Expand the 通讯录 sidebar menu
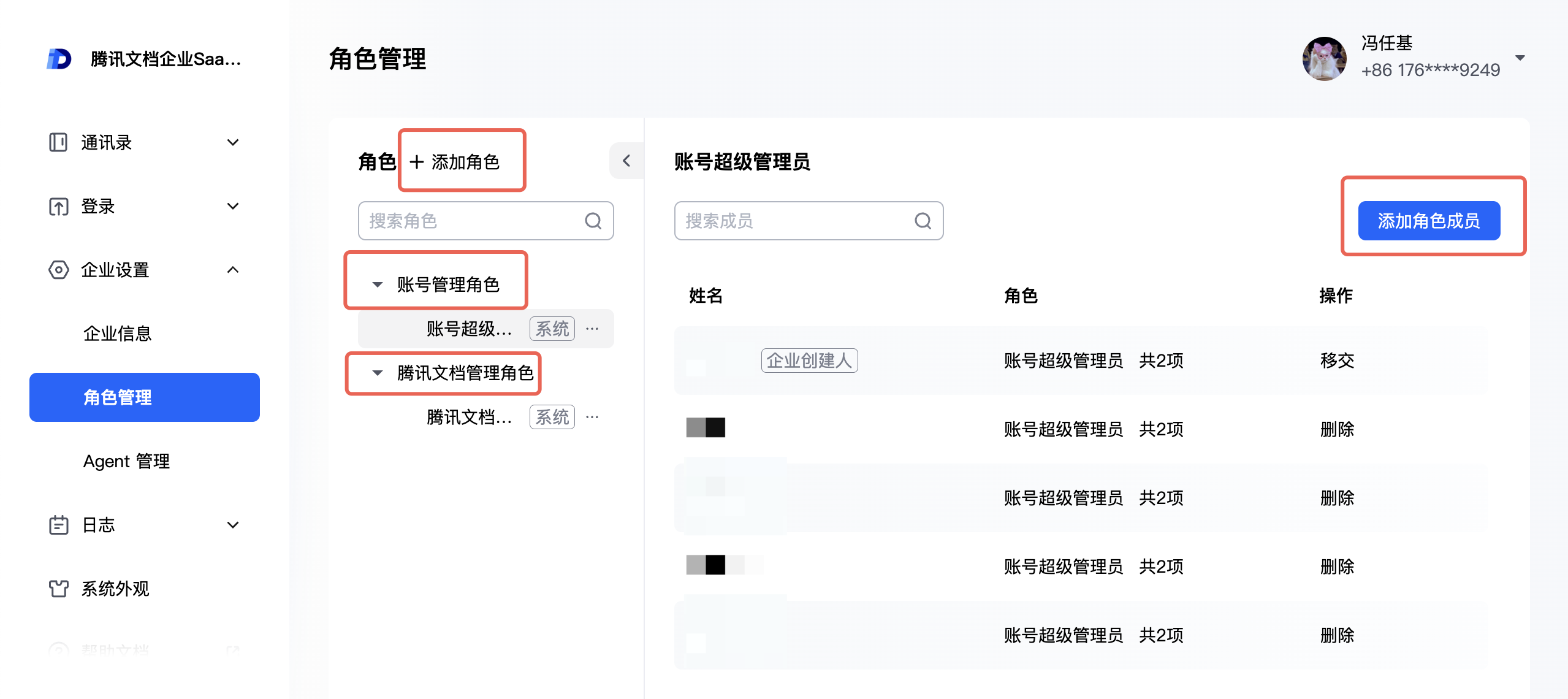This screenshot has height=699, width=1568. 232,142
